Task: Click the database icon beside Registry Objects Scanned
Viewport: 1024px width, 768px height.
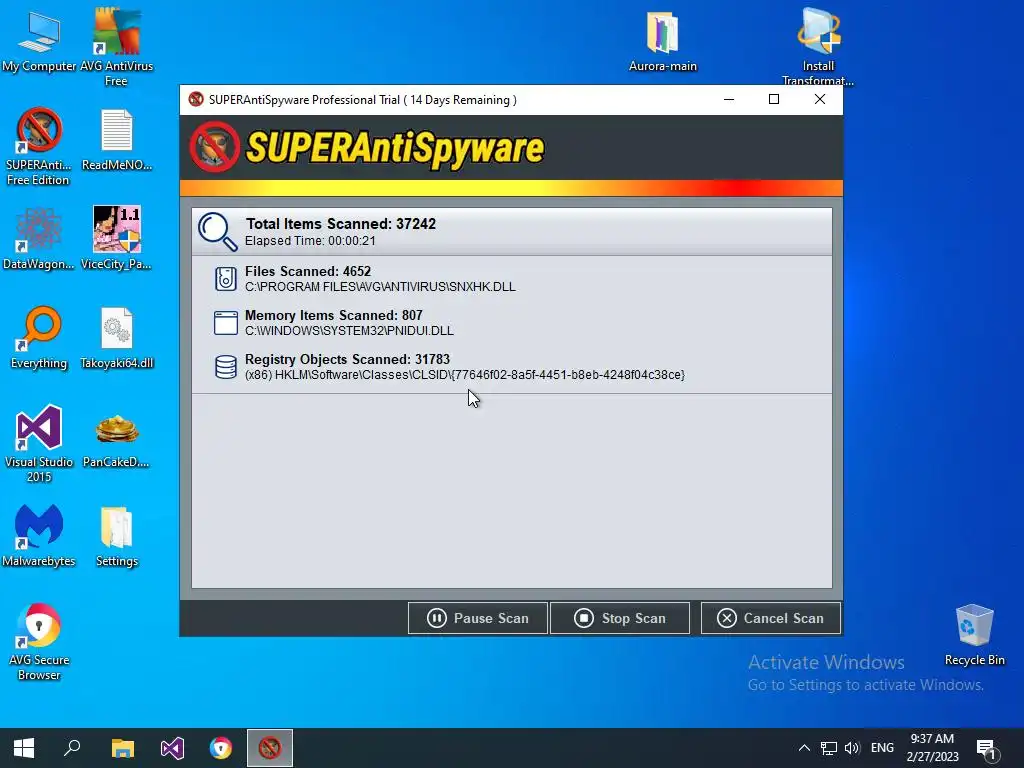Action: (226, 367)
